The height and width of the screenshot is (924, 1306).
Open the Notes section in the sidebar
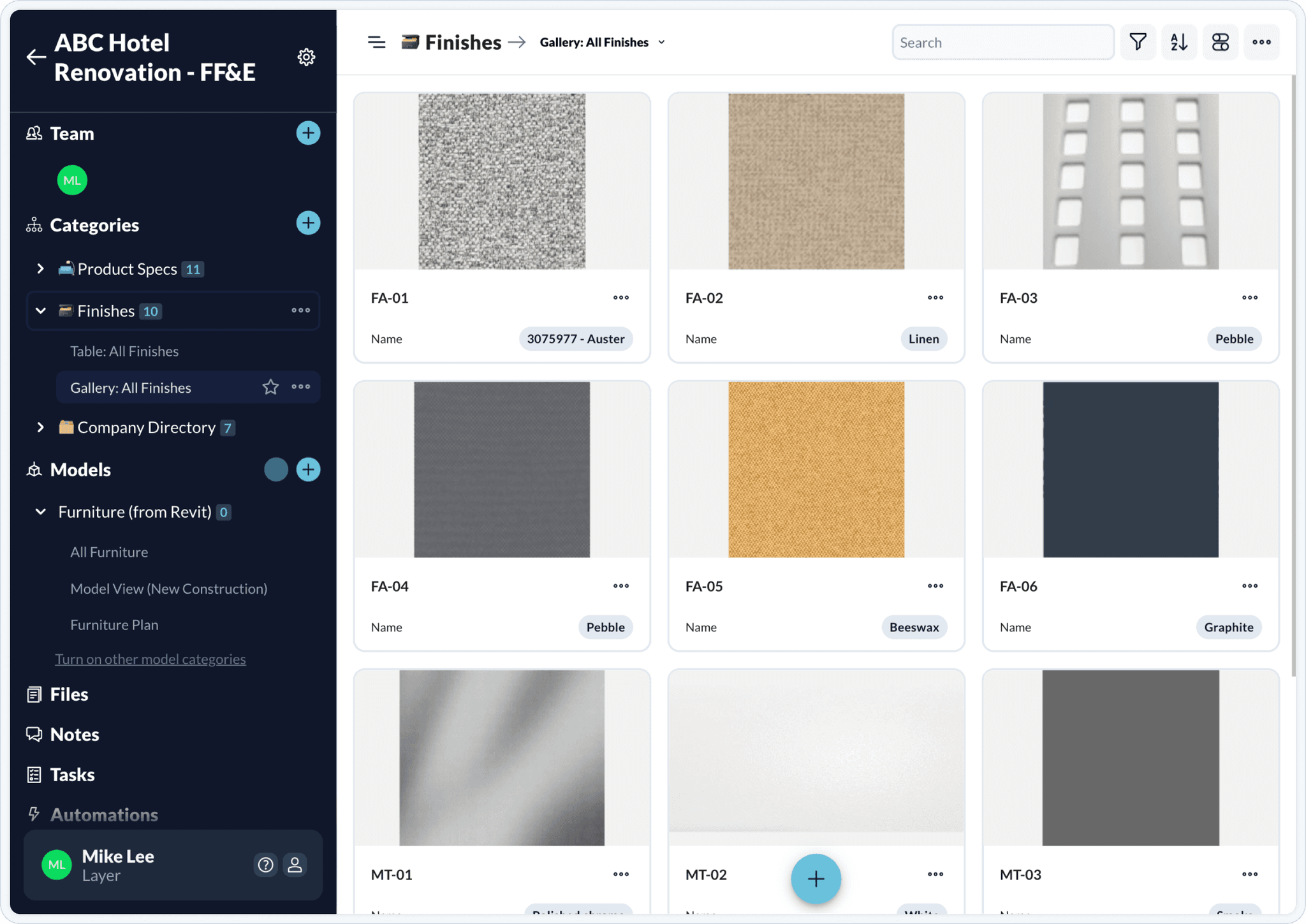point(74,734)
